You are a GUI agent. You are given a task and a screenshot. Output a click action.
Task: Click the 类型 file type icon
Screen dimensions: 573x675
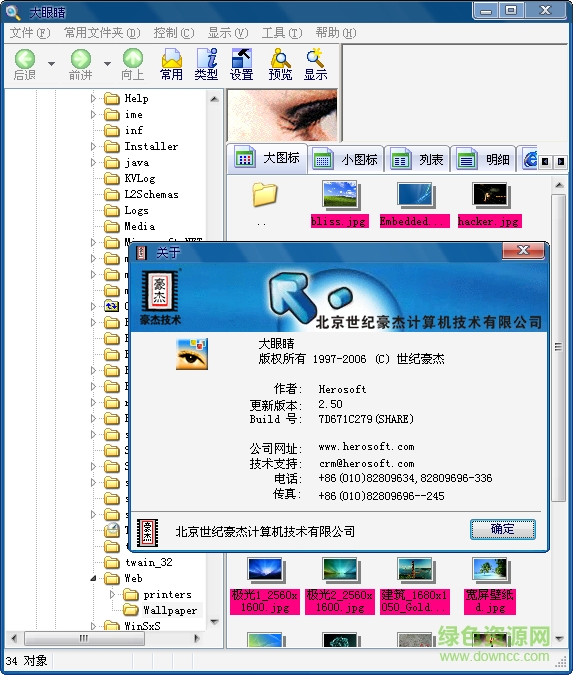pos(206,65)
